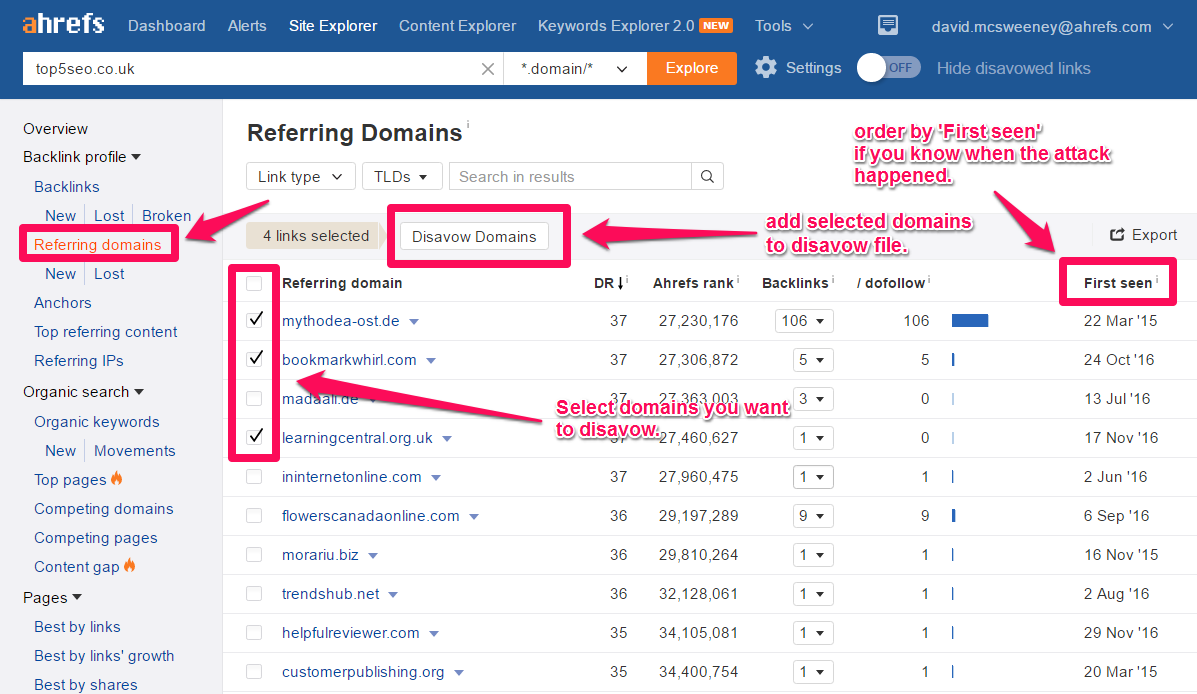Screen dimensions: 1197x694
Task: Open Competing domains link
Action: pyautogui.click(x=104, y=508)
